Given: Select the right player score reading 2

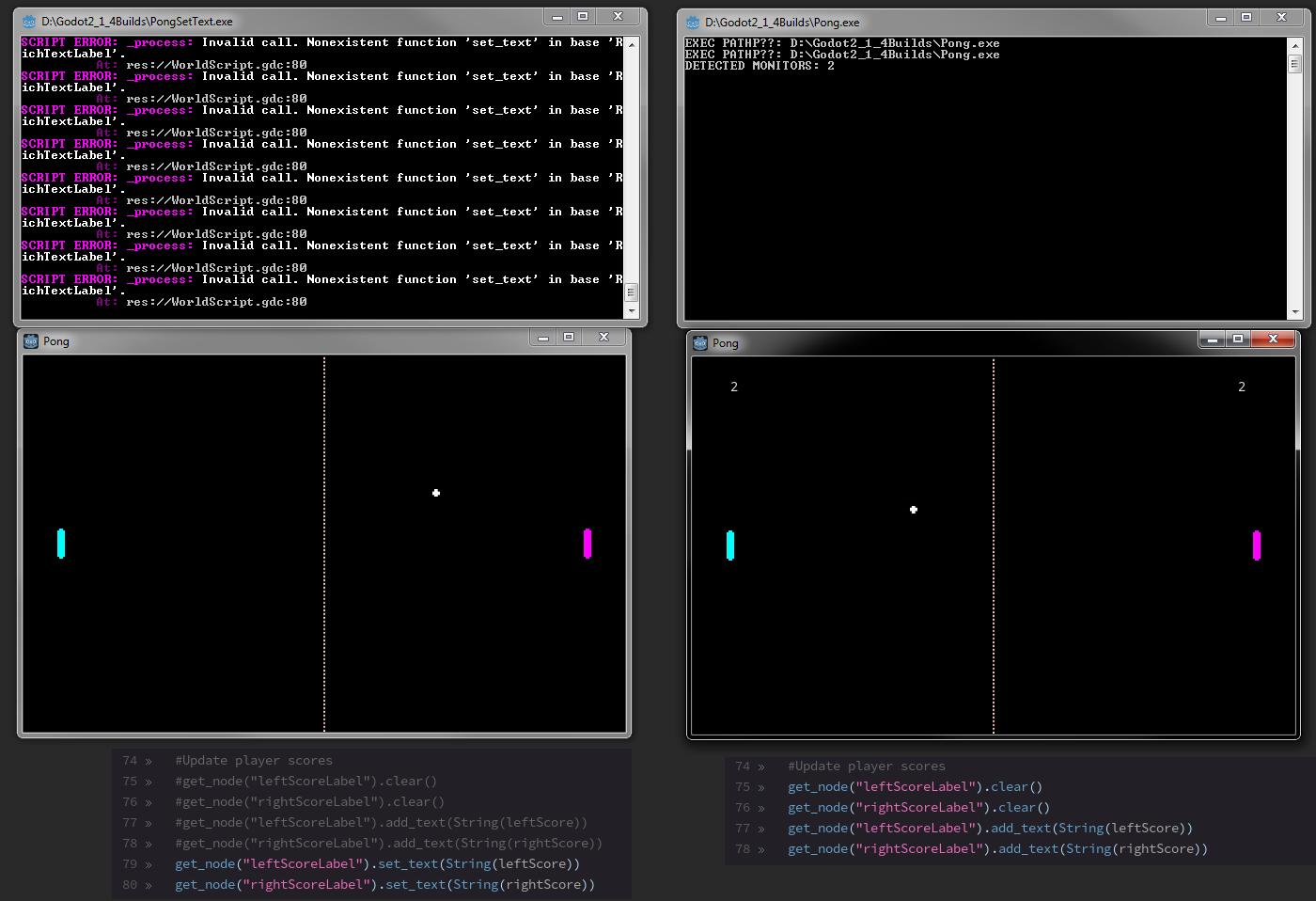Looking at the screenshot, I should pyautogui.click(x=1242, y=387).
